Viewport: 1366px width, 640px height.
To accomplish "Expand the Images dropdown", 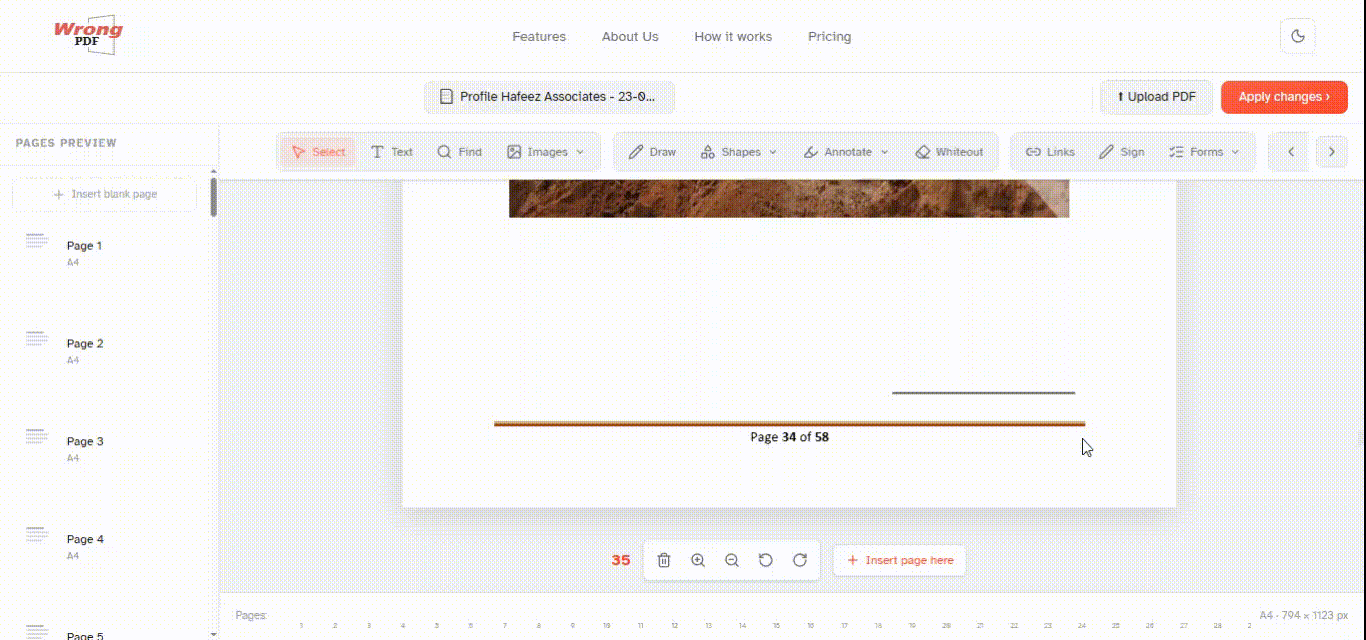I will 544,152.
